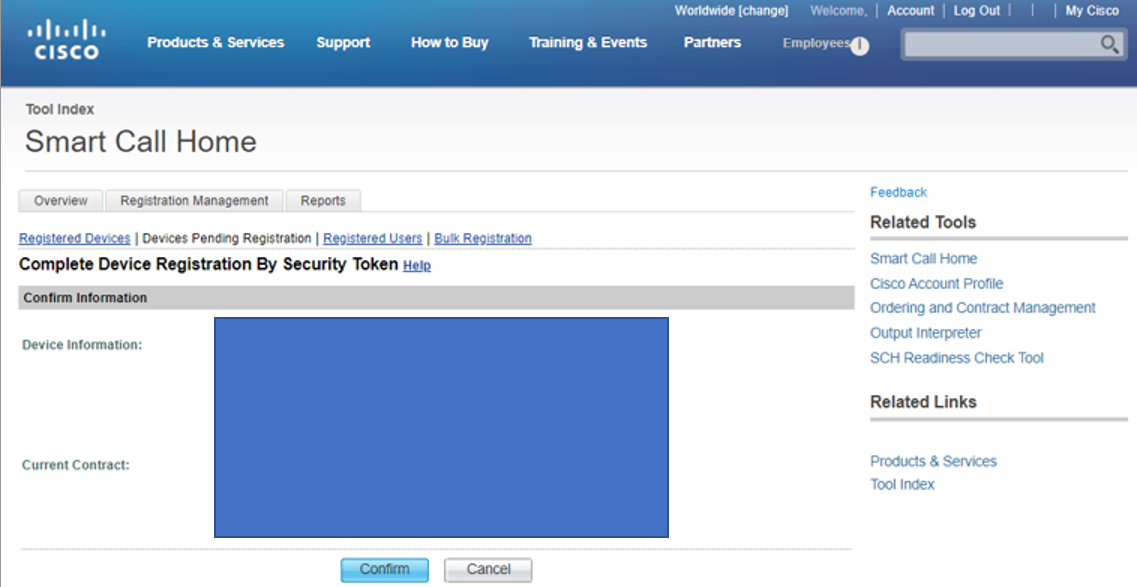Open the Registered Devices link

(74, 239)
